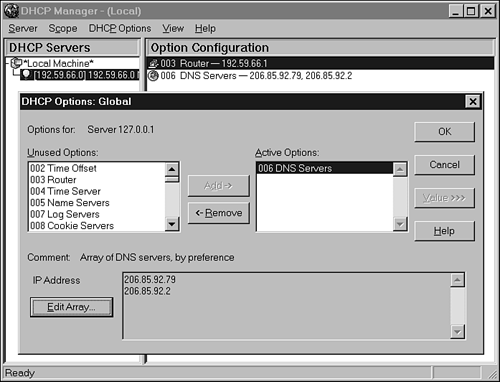The height and width of the screenshot is (382, 500).
Task: Open the Scope menu
Action: click(63, 28)
